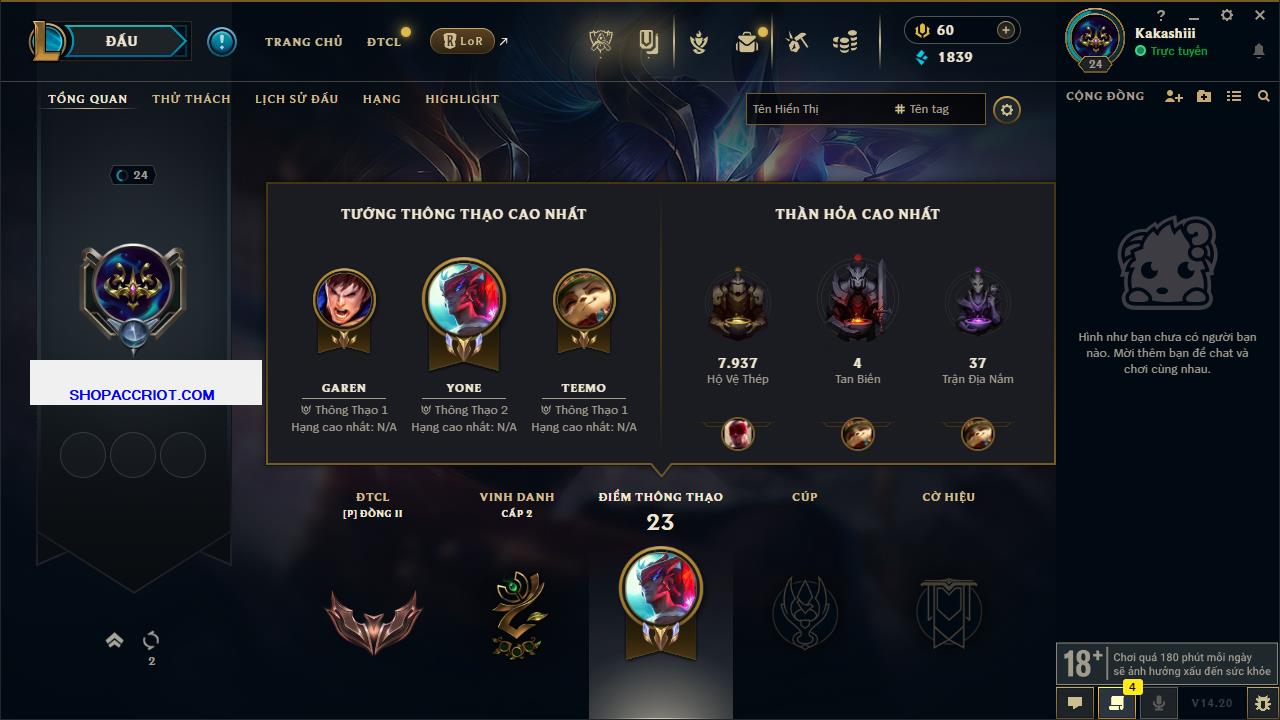Click the Tên Hiển Thị search field
The width and height of the screenshot is (1280, 720).
[x=817, y=109]
